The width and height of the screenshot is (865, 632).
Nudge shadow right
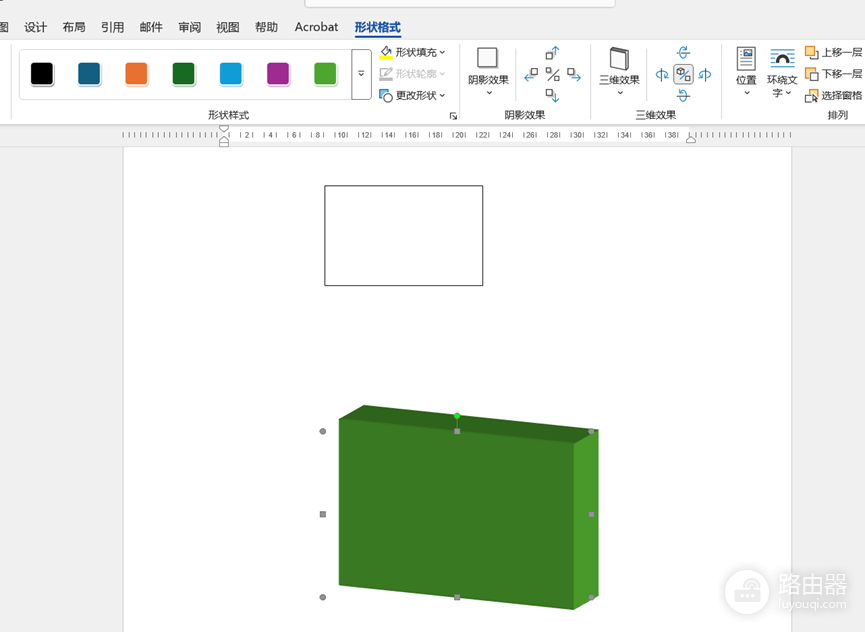[574, 74]
